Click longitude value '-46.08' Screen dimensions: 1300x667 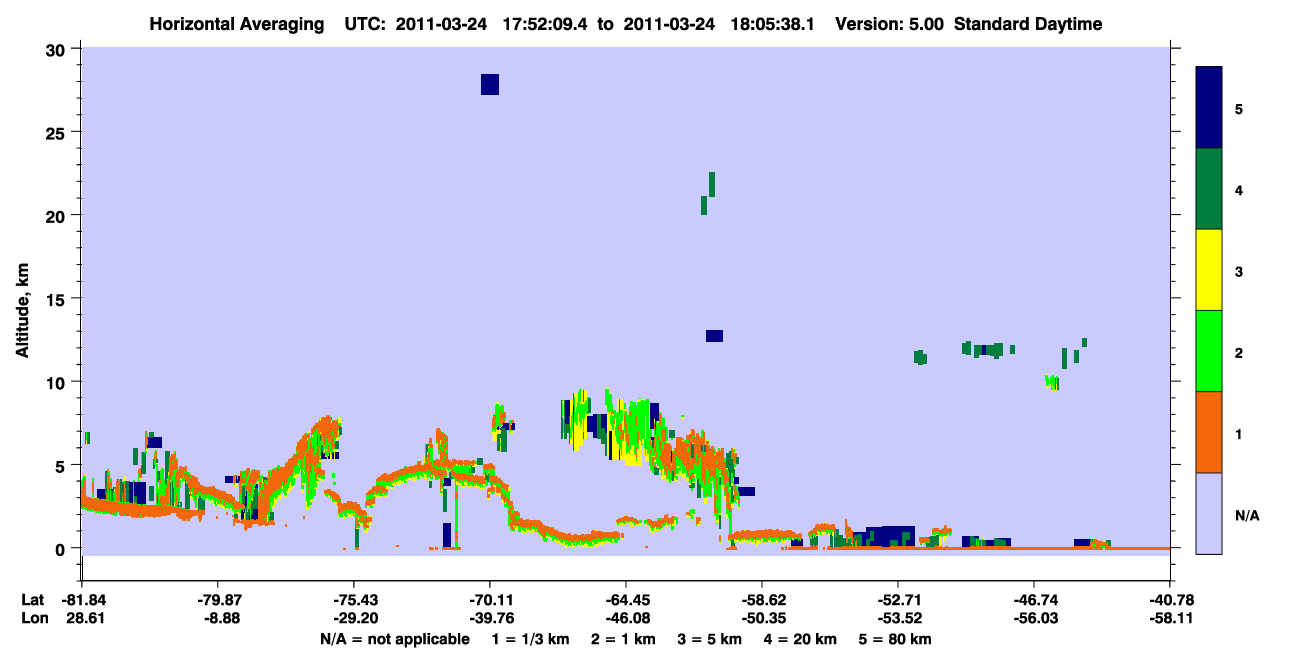point(626,619)
